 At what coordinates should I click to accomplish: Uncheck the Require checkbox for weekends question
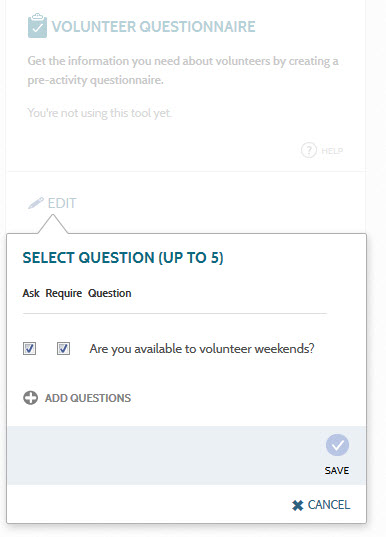tap(63, 349)
